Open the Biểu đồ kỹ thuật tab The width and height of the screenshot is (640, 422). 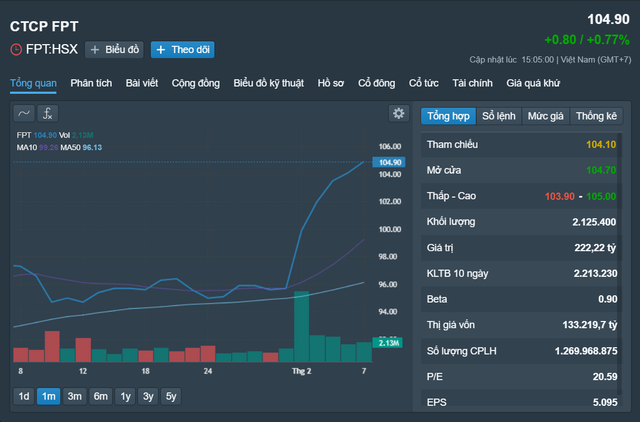[x=268, y=82]
